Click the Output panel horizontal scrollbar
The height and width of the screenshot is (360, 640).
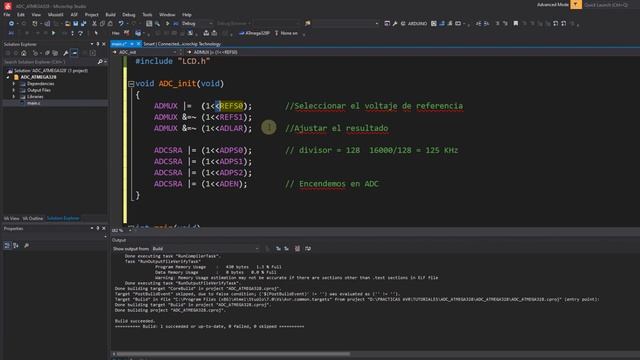[233, 354]
